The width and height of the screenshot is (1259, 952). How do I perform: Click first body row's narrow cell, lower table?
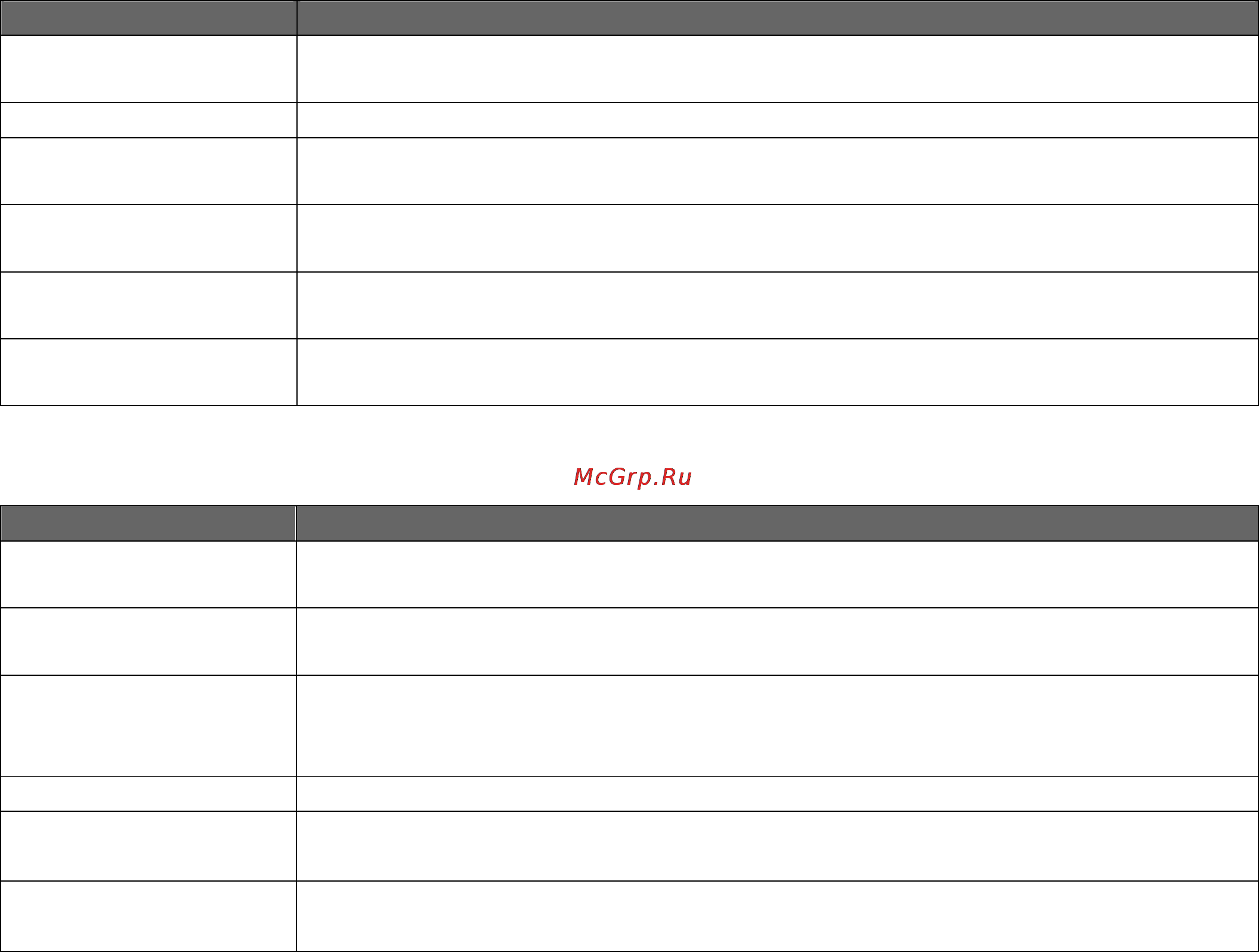148,574
